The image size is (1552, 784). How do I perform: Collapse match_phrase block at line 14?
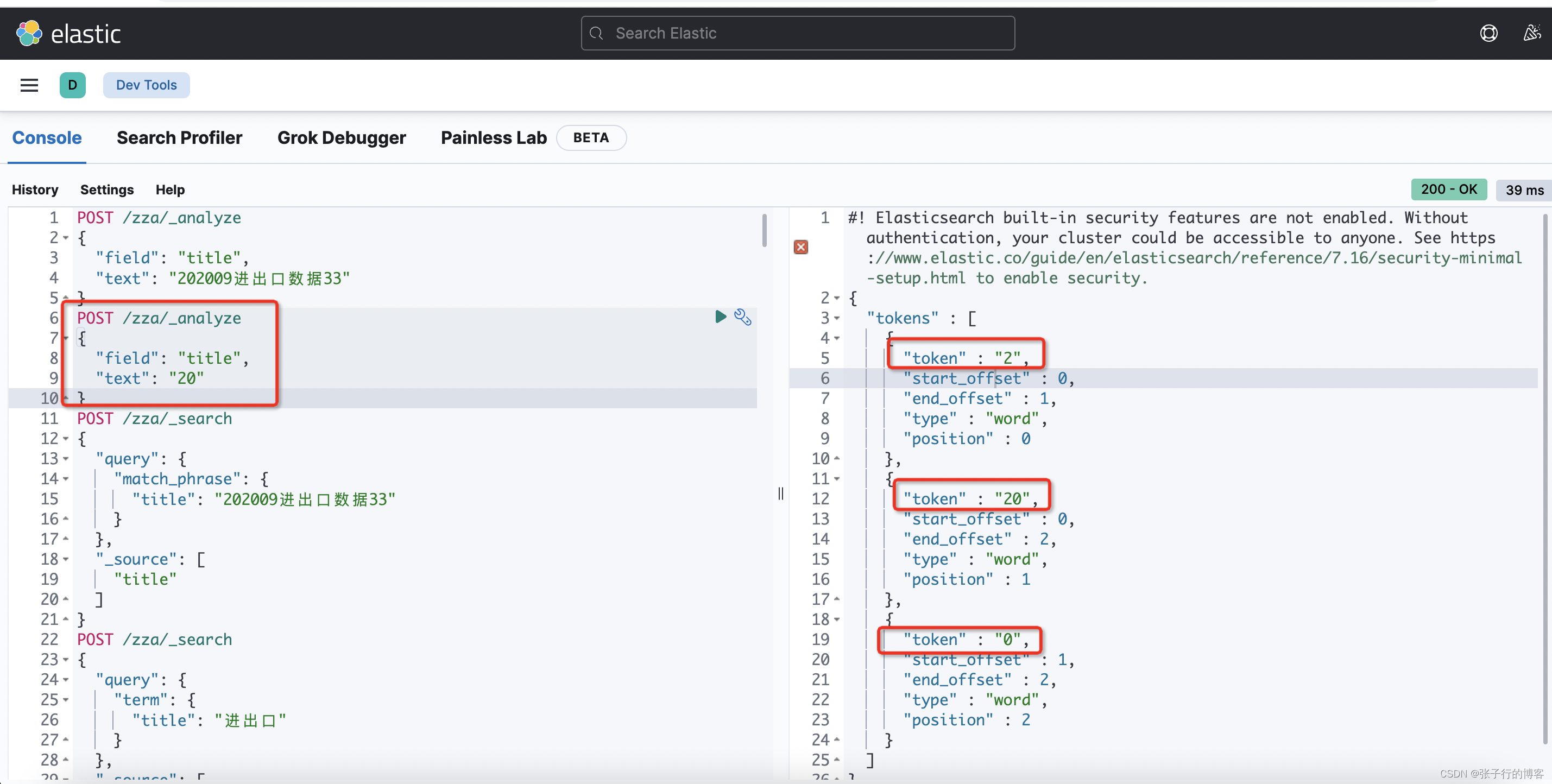click(66, 479)
